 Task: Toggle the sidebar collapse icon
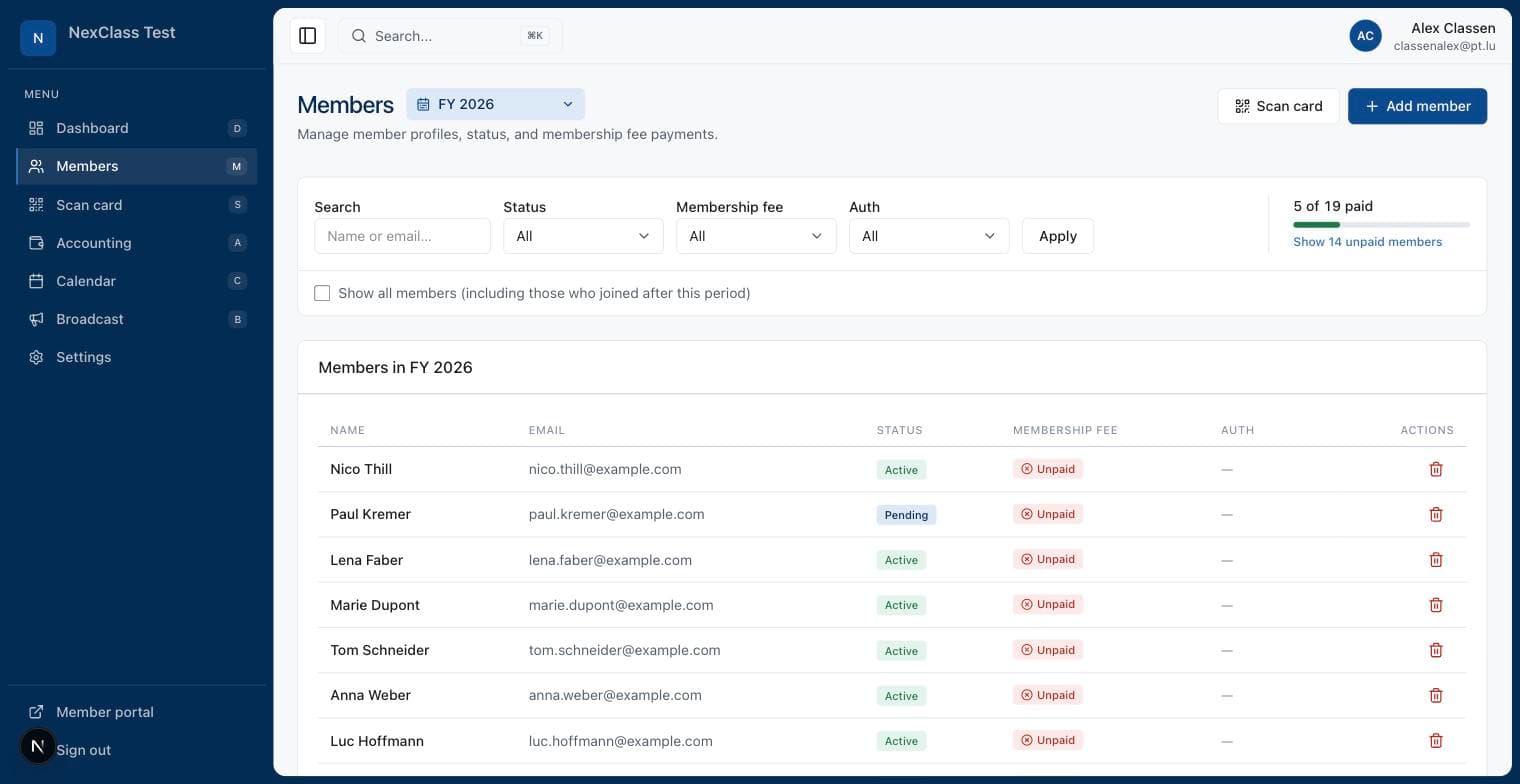pyautogui.click(x=308, y=36)
